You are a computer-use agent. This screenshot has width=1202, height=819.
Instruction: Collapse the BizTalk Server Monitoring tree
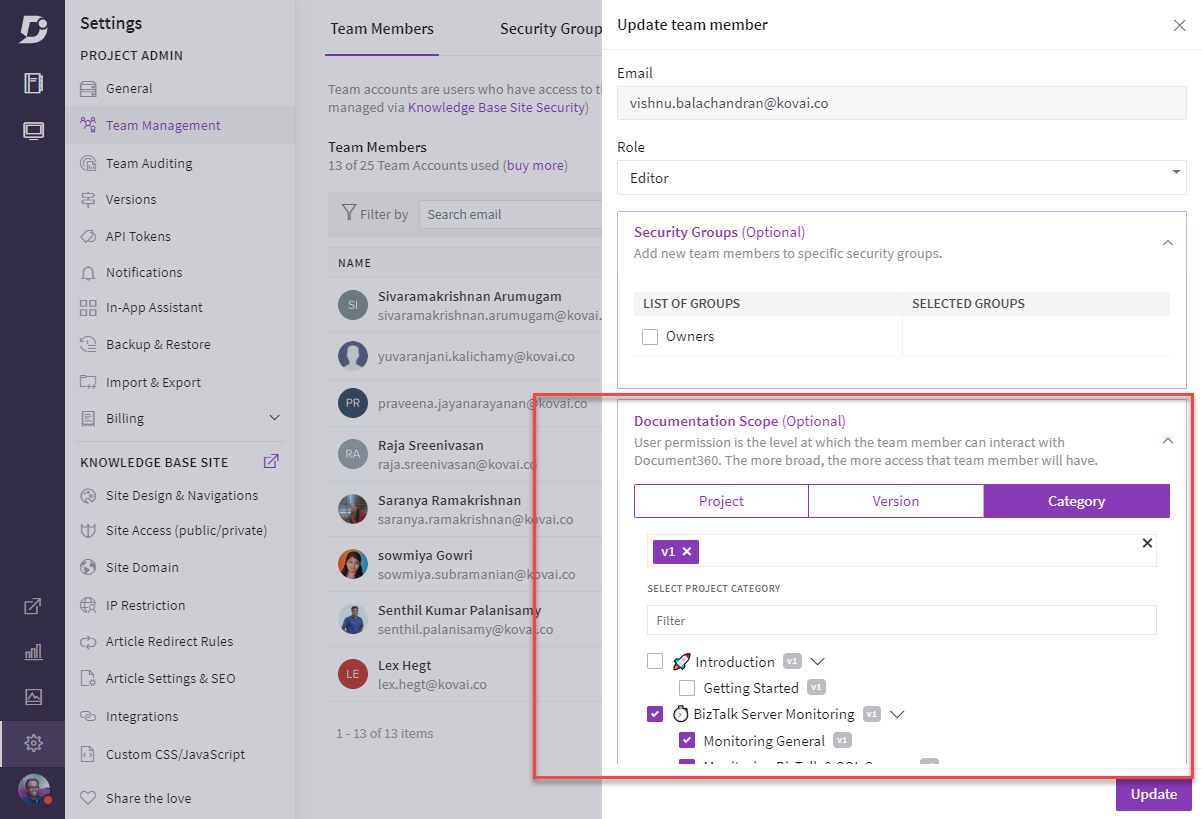[x=897, y=714]
